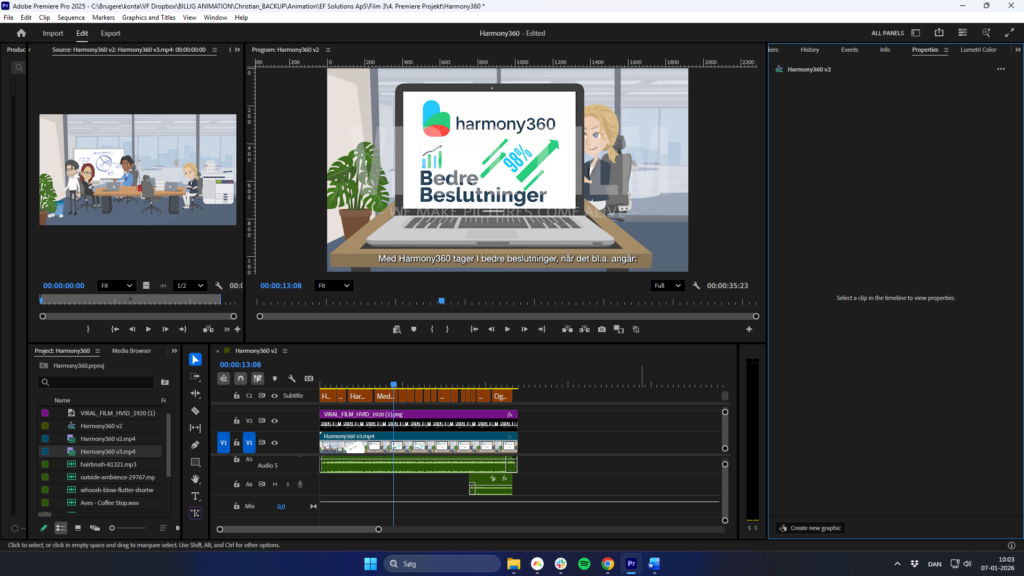Open Program monitor settings wrench
The height and width of the screenshot is (576, 1024).
[x=696, y=285]
